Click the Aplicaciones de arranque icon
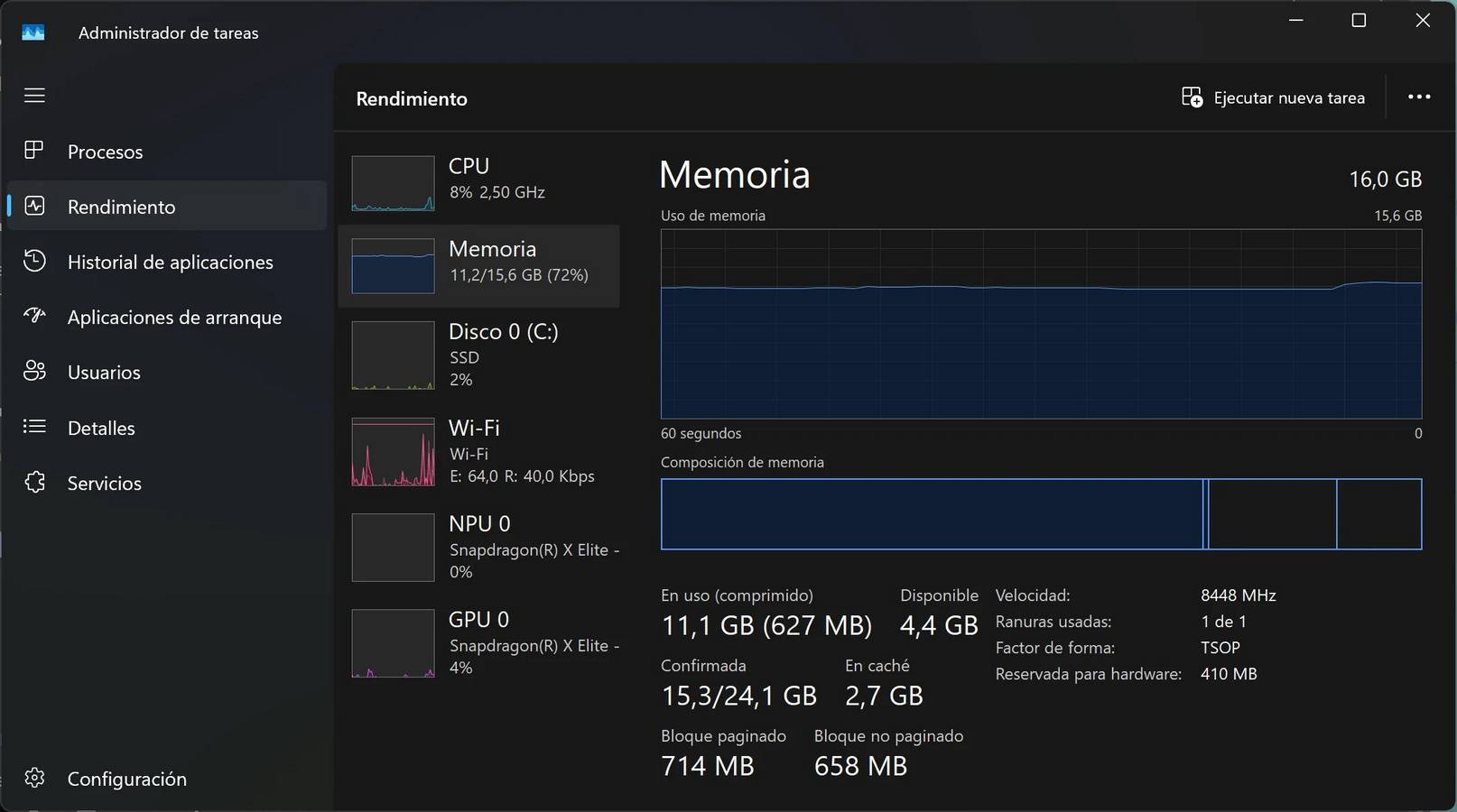 (34, 317)
